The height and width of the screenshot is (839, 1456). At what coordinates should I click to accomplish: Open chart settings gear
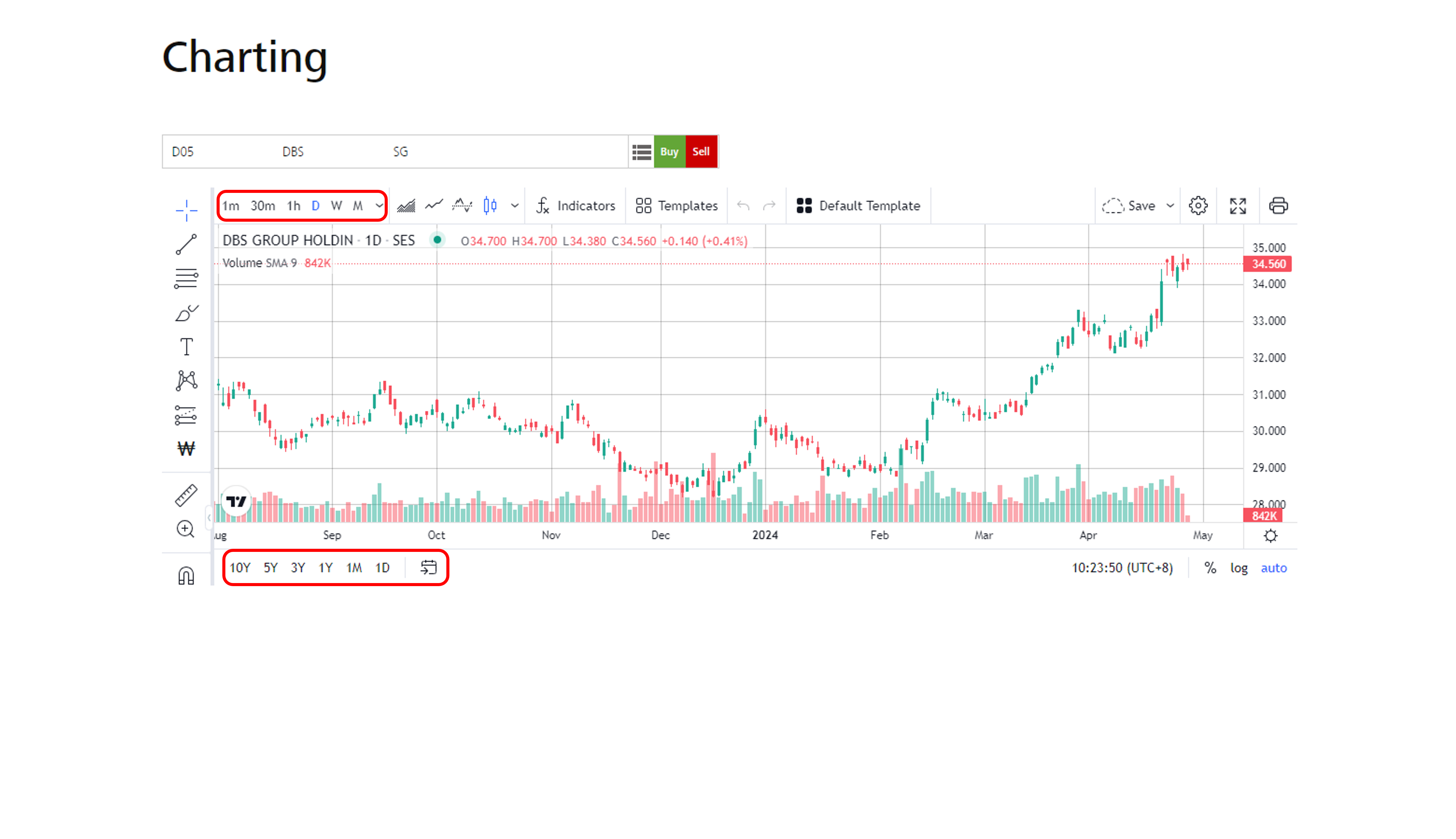(x=1198, y=206)
